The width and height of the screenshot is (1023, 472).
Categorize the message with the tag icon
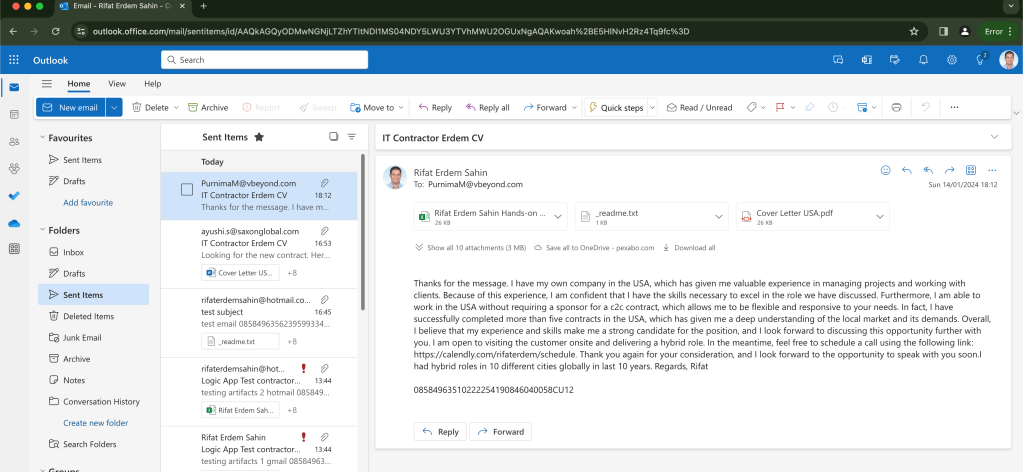tap(751, 108)
